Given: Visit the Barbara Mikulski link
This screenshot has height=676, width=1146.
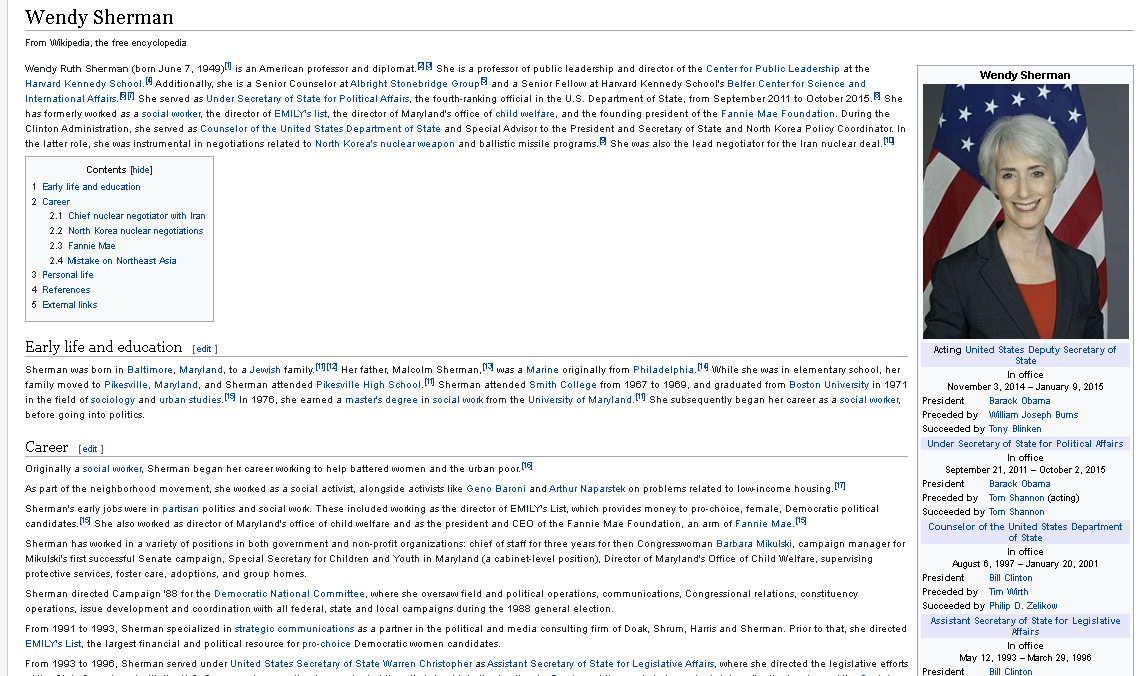Looking at the screenshot, I should (754, 544).
